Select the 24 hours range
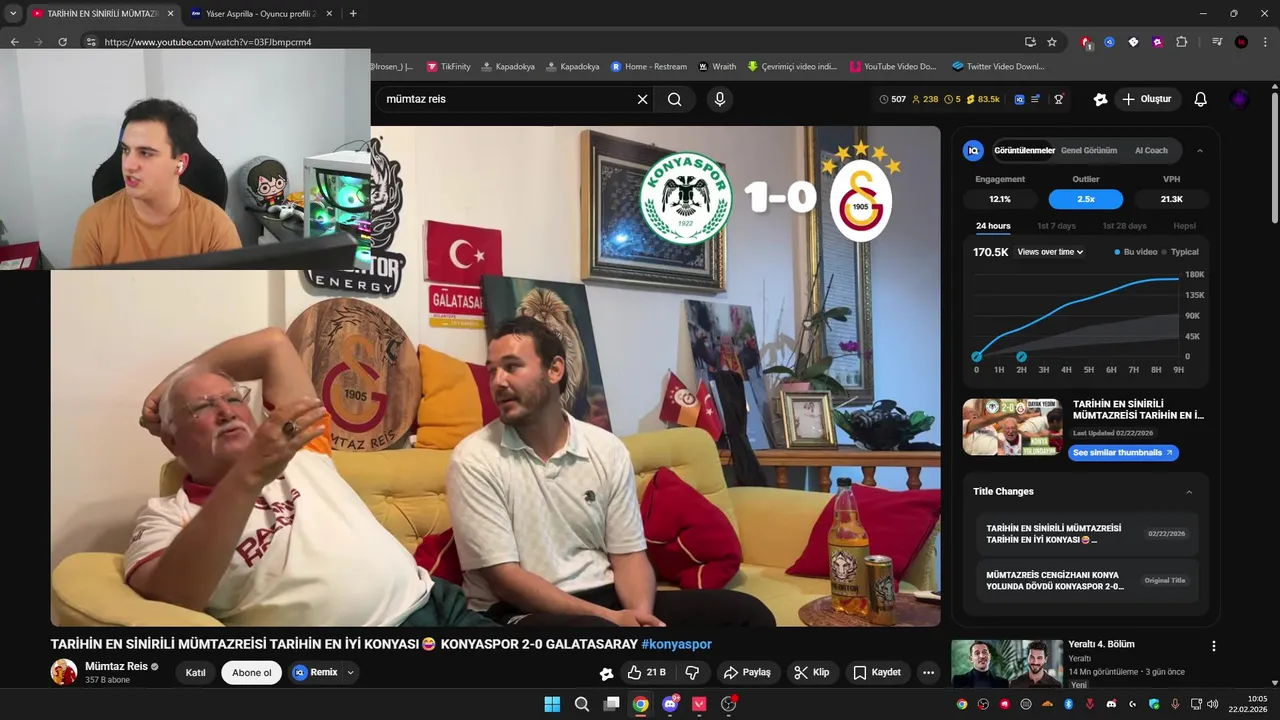1280x720 pixels. (x=993, y=226)
